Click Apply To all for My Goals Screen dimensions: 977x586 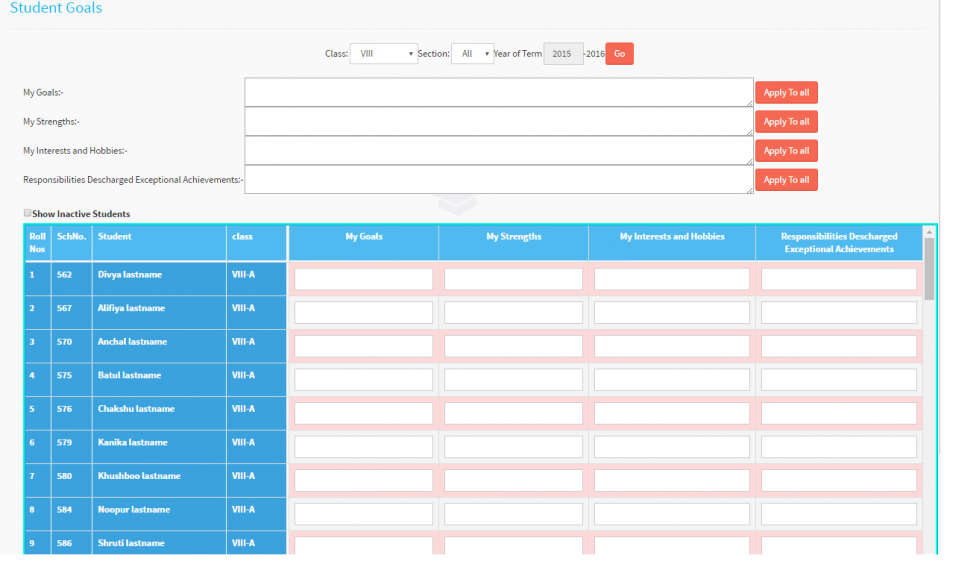(786, 93)
